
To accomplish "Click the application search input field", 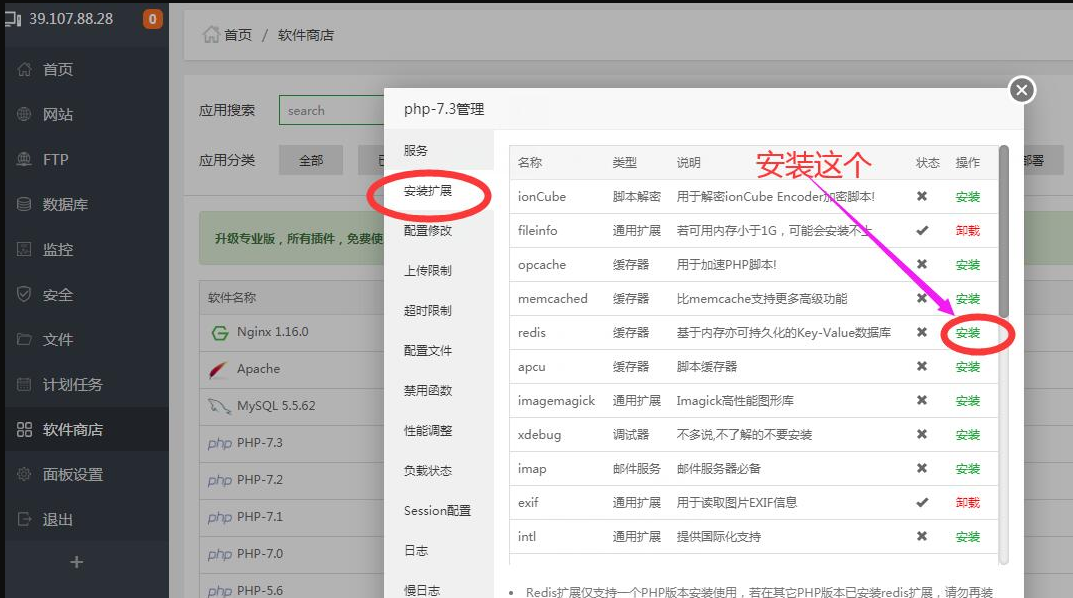I will coord(330,110).
